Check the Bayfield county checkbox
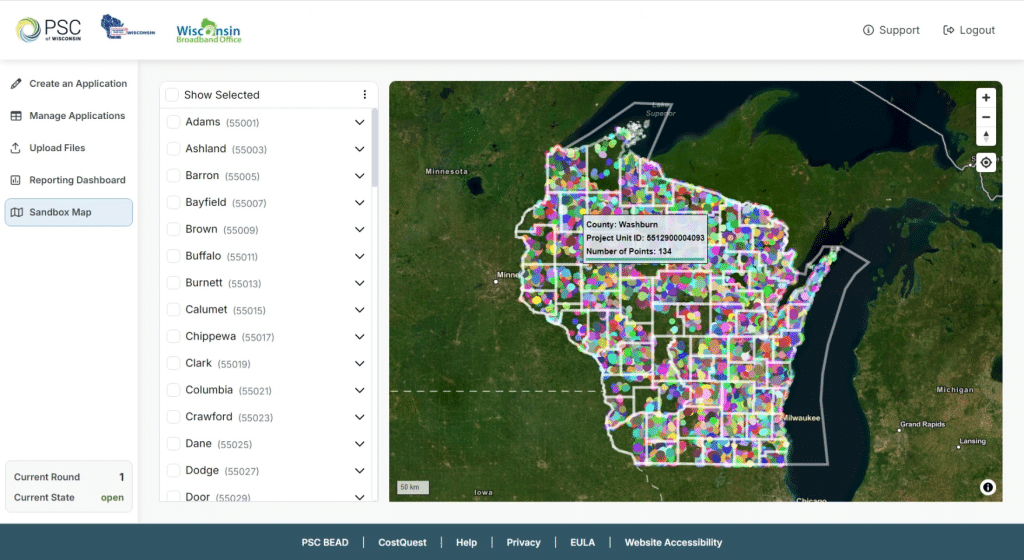 [x=173, y=202]
